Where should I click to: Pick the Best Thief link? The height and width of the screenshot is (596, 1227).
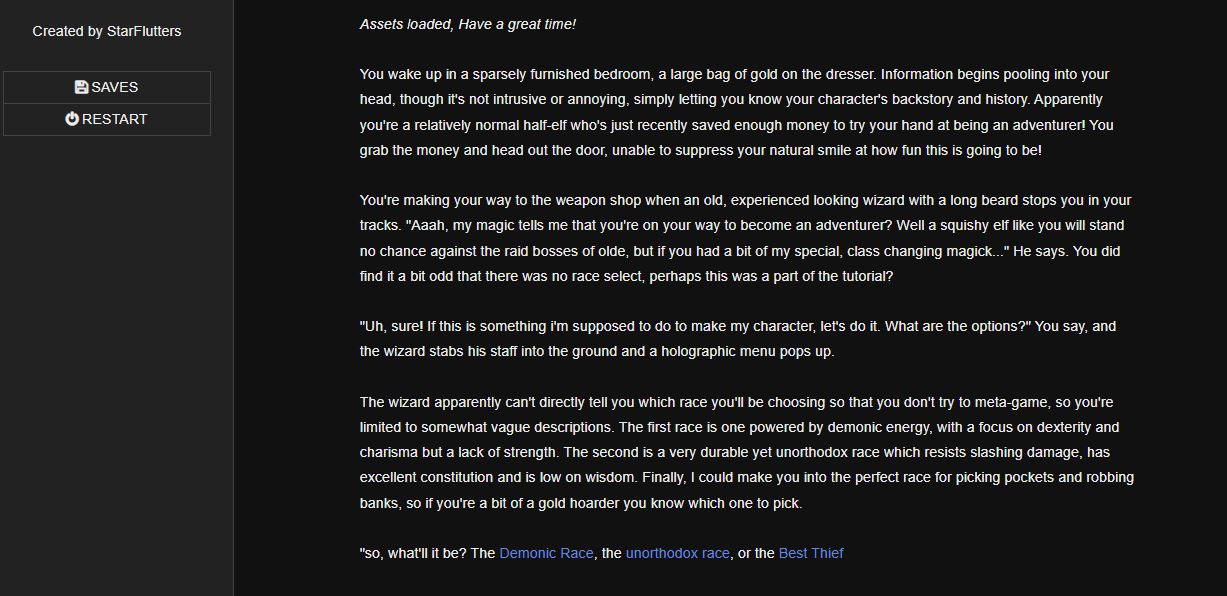pos(810,553)
